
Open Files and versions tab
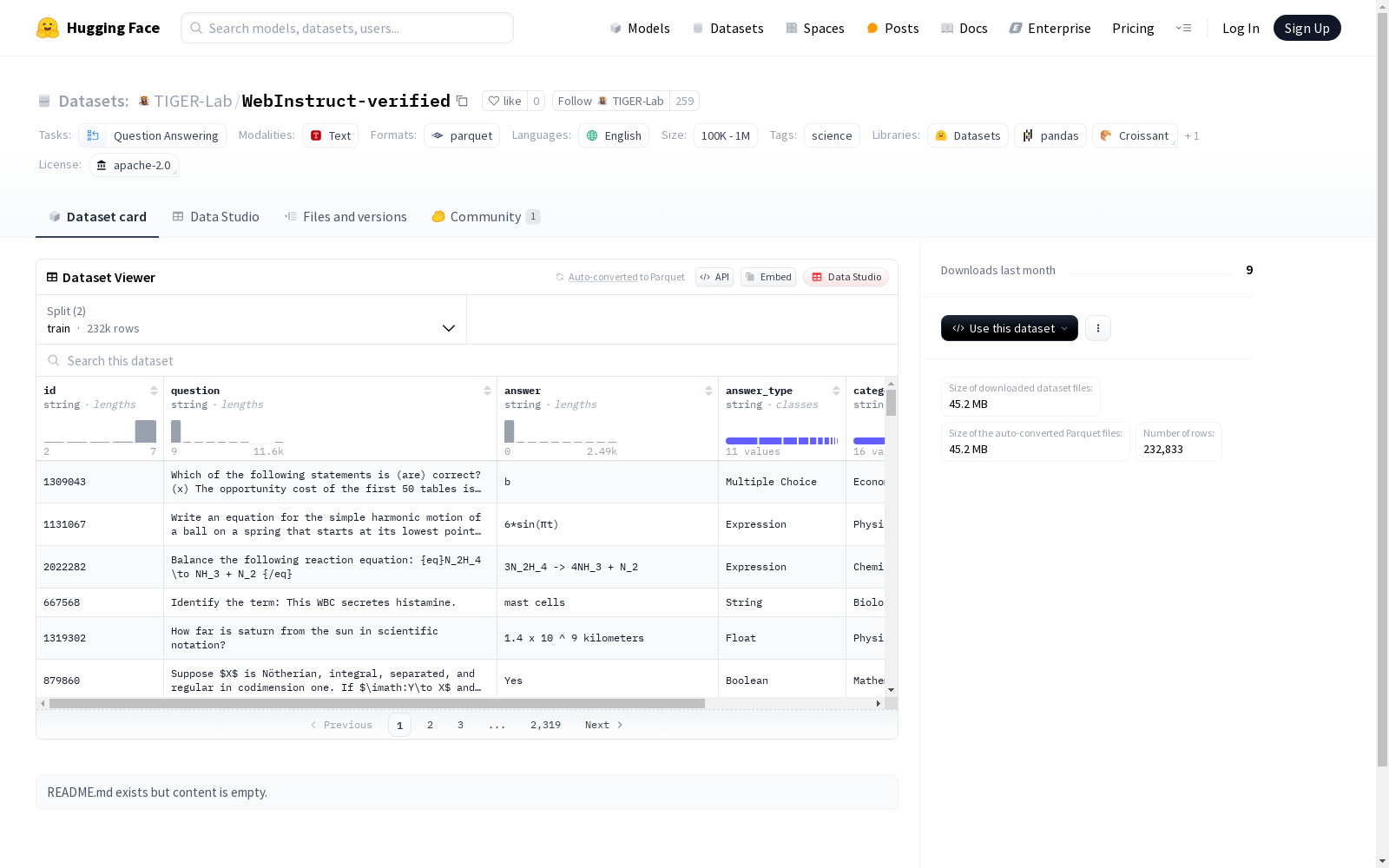pos(346,216)
